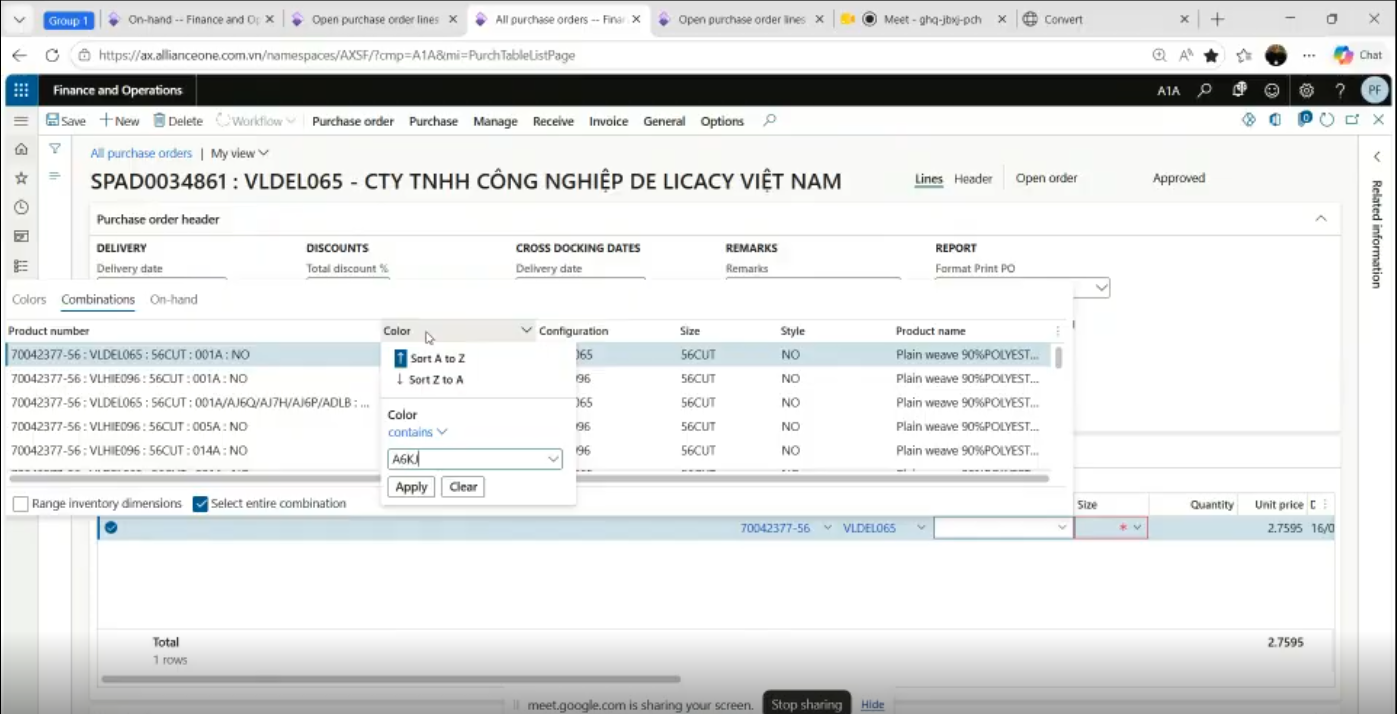Open Power Apps diamond icon
1397x714 pixels.
[x=1249, y=120]
